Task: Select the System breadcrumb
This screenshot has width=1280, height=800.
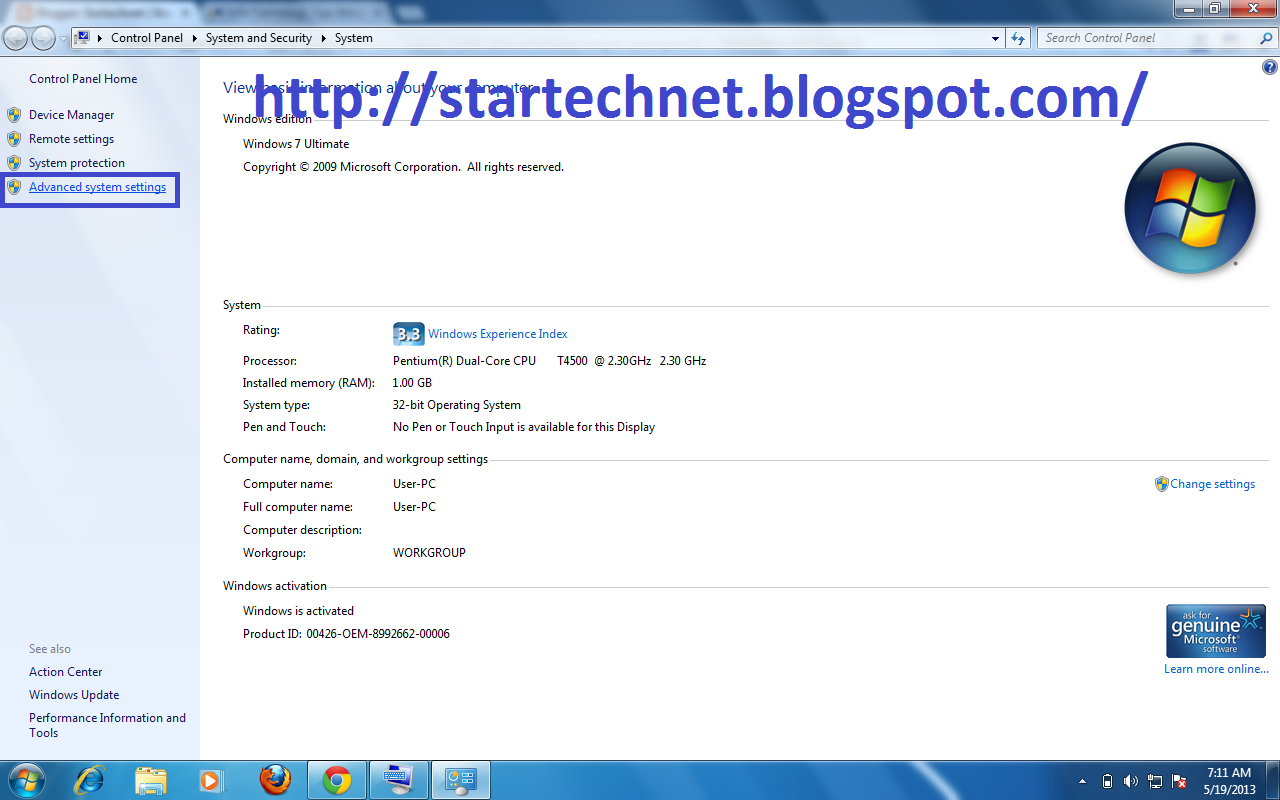Action: tap(354, 38)
